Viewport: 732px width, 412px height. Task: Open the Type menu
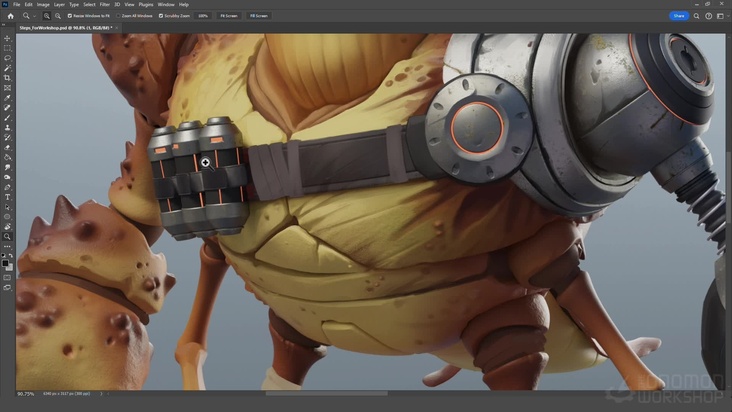[x=74, y=4]
